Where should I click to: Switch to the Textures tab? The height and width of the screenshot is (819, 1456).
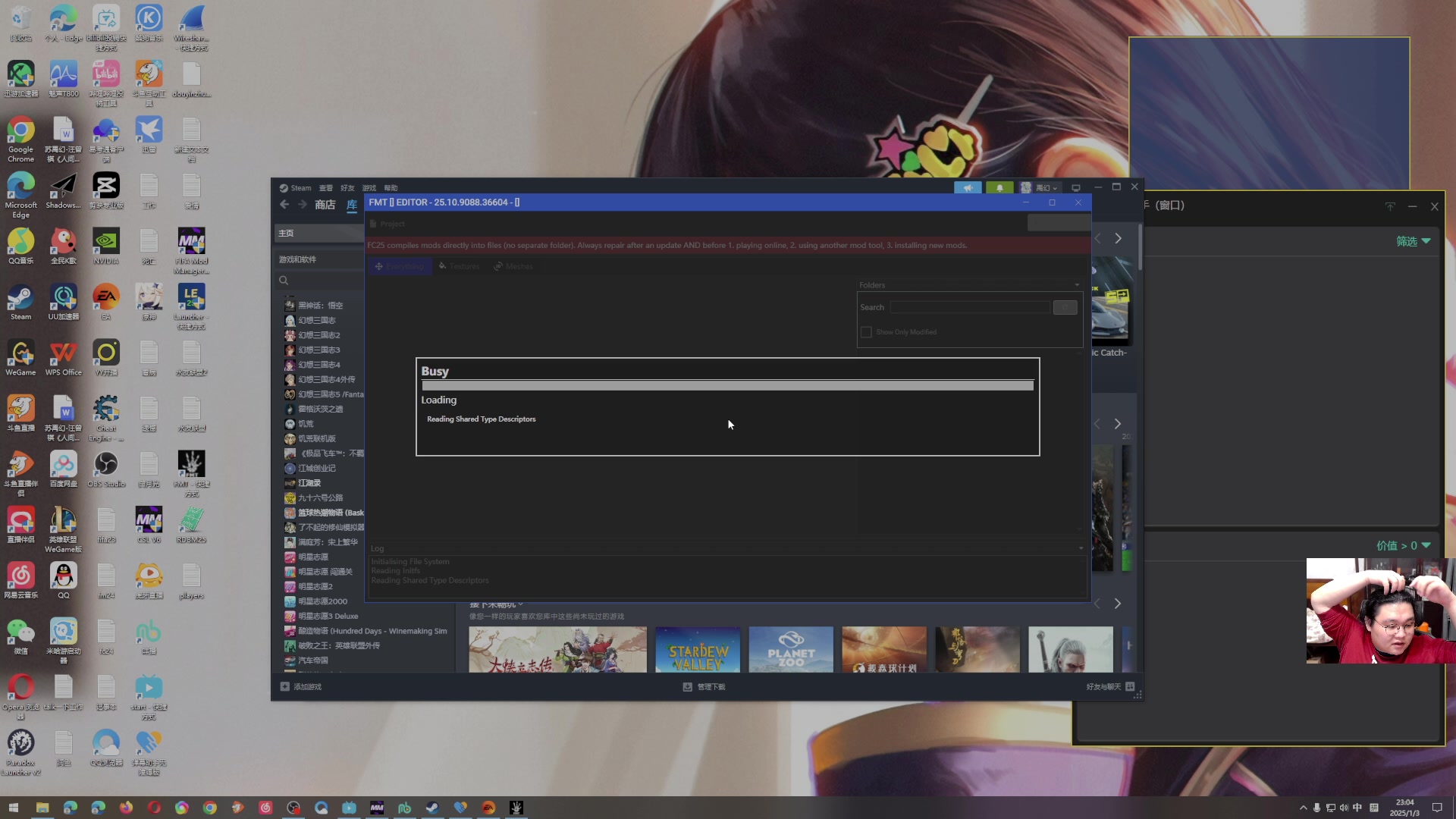[459, 266]
